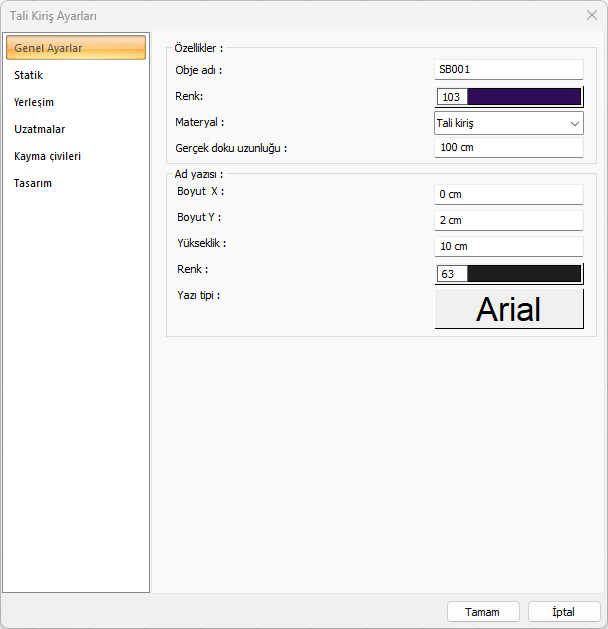Open the Arial font picker button
Image resolution: width=608 pixels, height=629 pixels.
click(508, 309)
